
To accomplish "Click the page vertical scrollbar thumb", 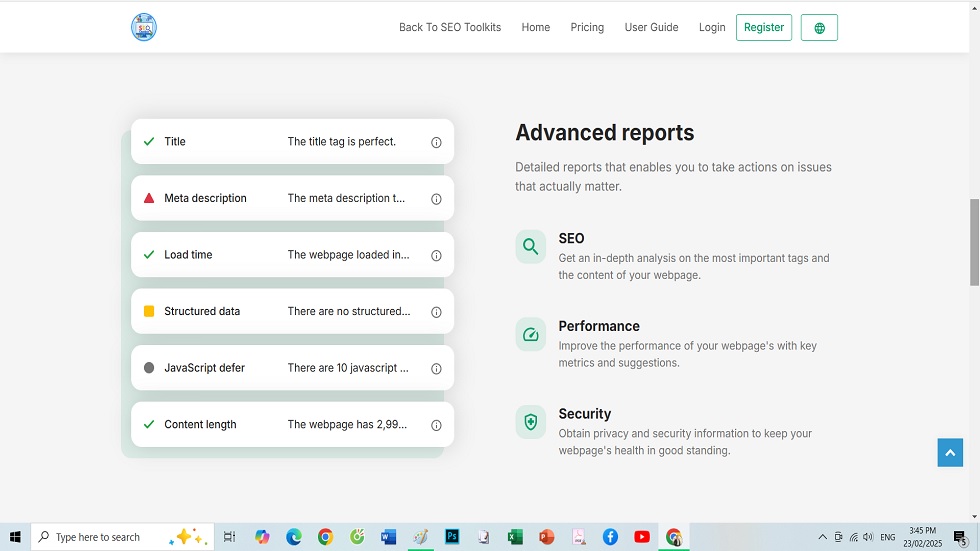I will 974,242.
